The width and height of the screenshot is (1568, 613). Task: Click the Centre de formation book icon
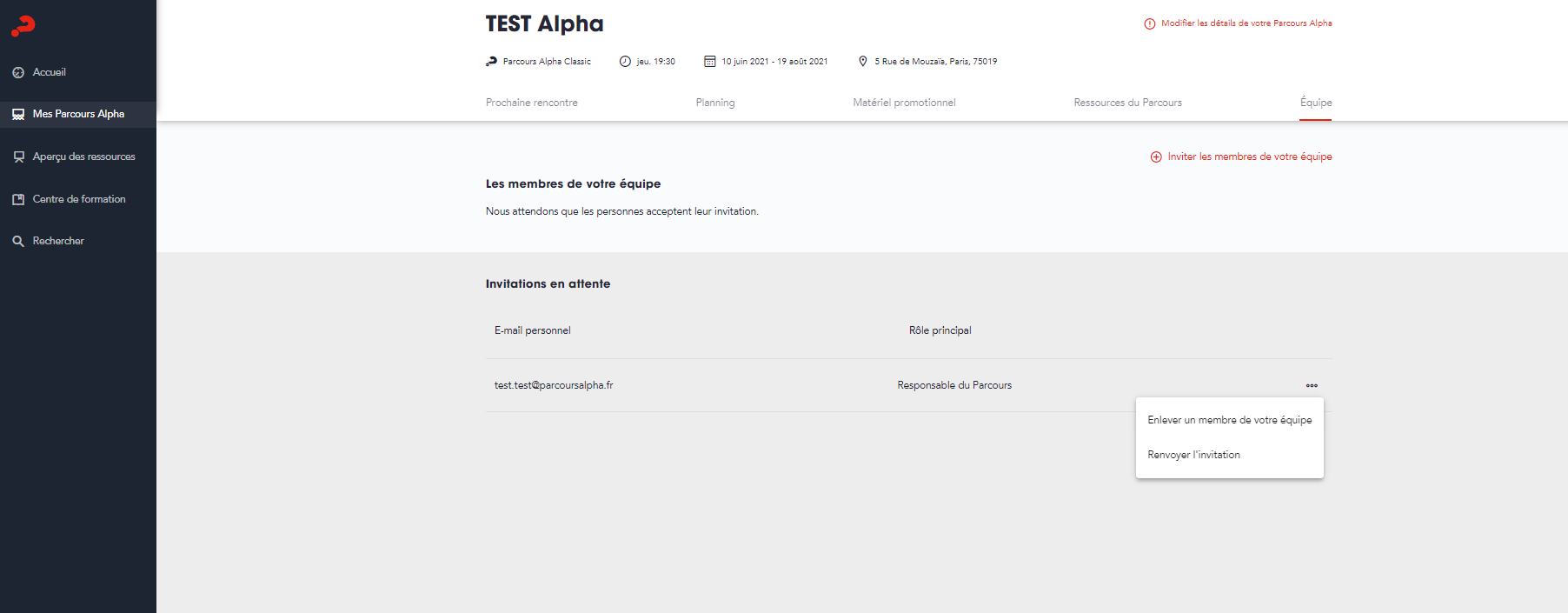[x=18, y=200]
